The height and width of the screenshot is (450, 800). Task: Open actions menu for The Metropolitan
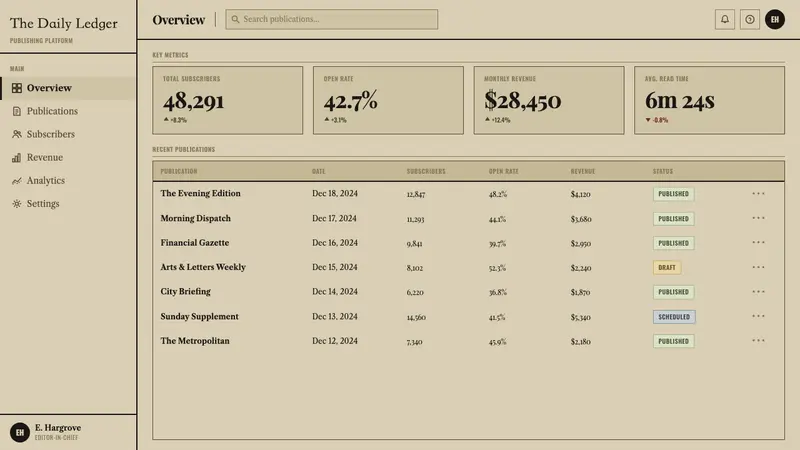tap(758, 340)
